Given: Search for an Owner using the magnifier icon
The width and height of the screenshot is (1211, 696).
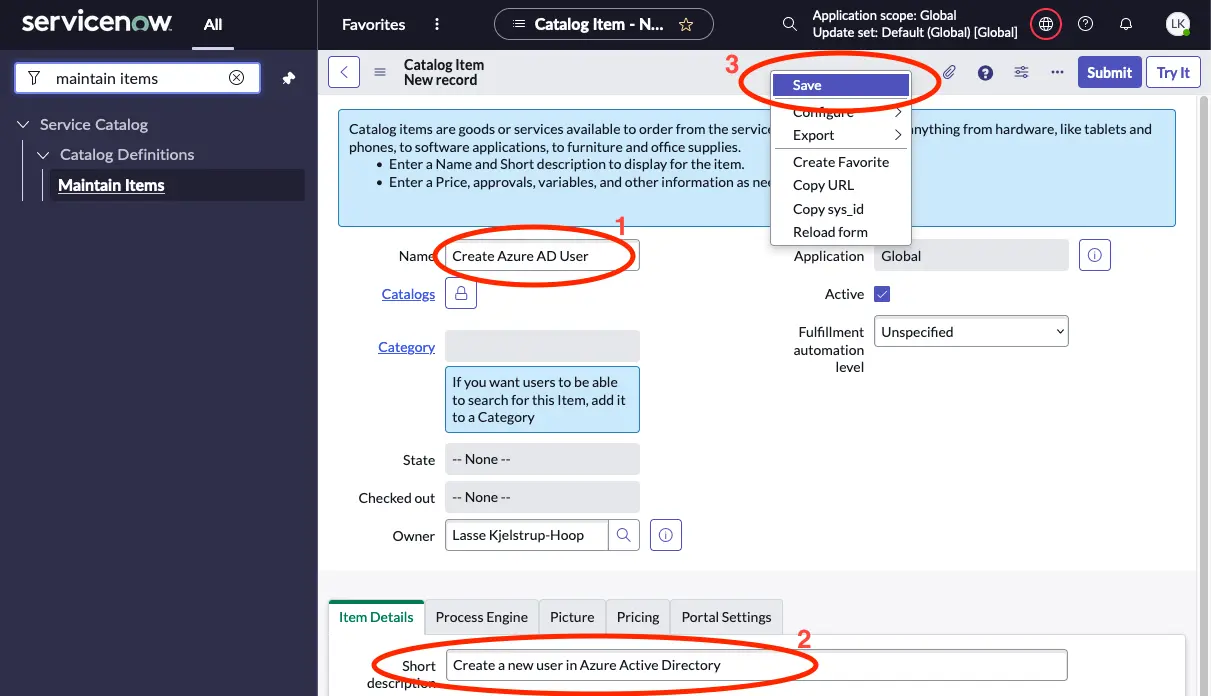Looking at the screenshot, I should tap(624, 535).
